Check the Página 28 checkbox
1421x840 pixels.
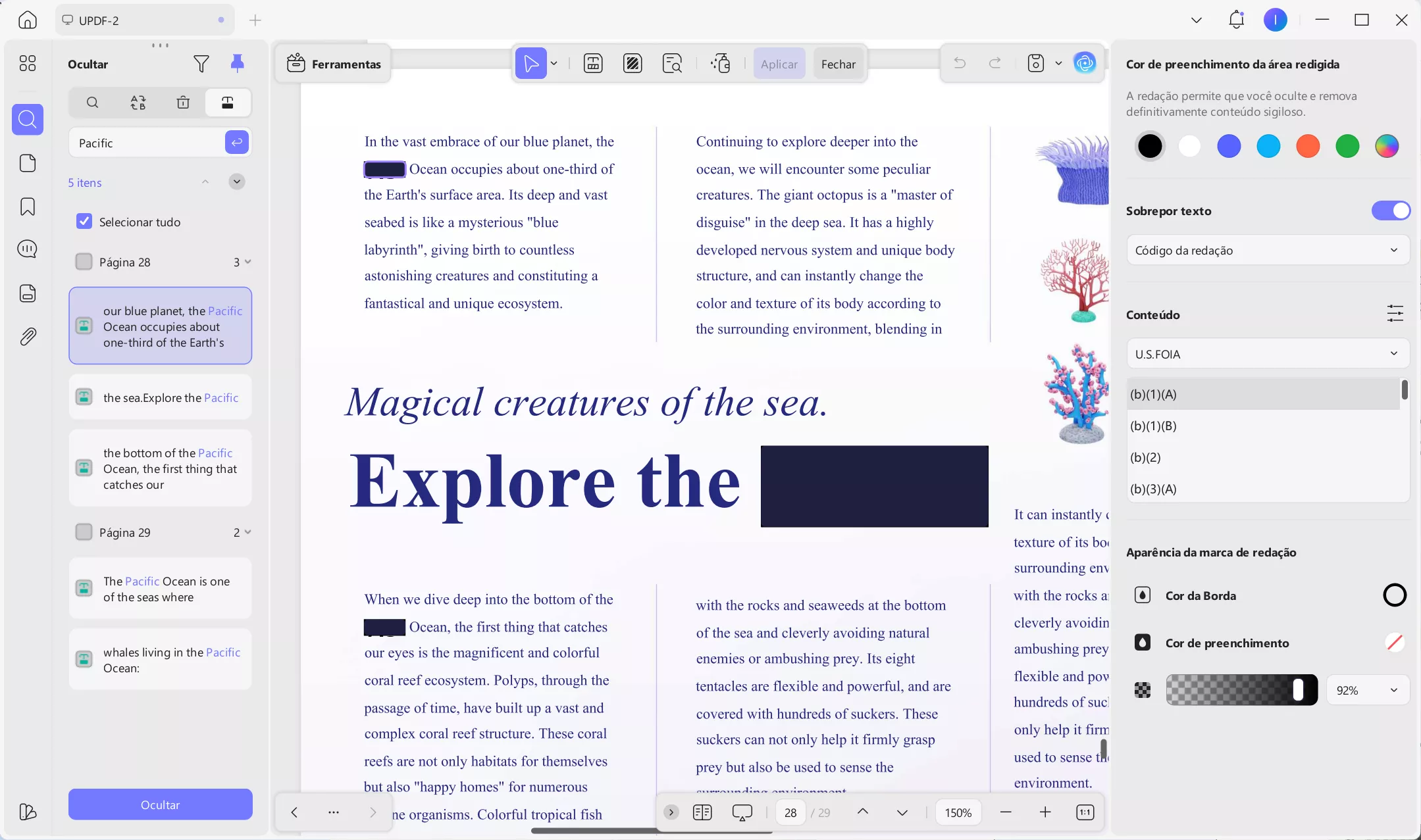(x=84, y=262)
